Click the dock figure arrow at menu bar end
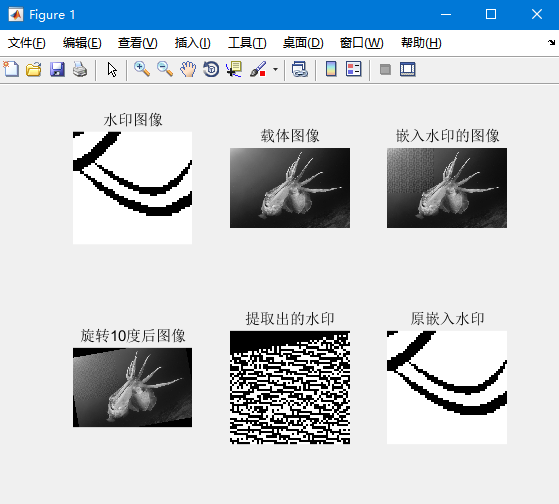The image size is (559, 504). pos(552,42)
